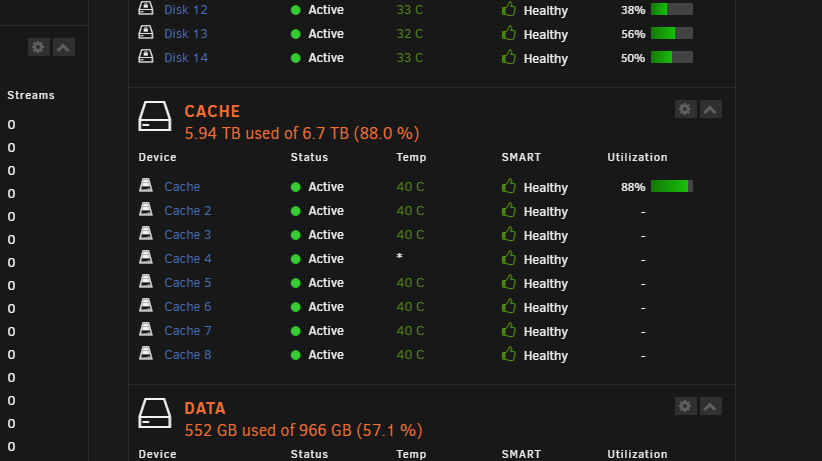822x461 pixels.
Task: Open the Disk 13 device link
Action: [186, 34]
